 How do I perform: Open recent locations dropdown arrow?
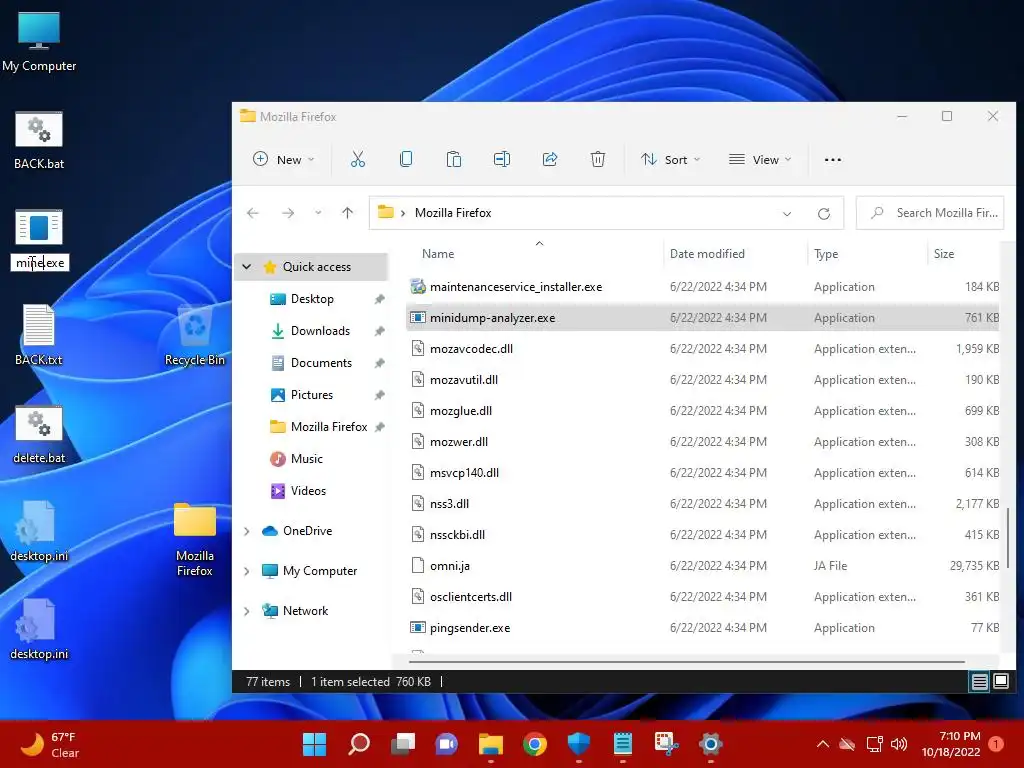click(x=318, y=213)
